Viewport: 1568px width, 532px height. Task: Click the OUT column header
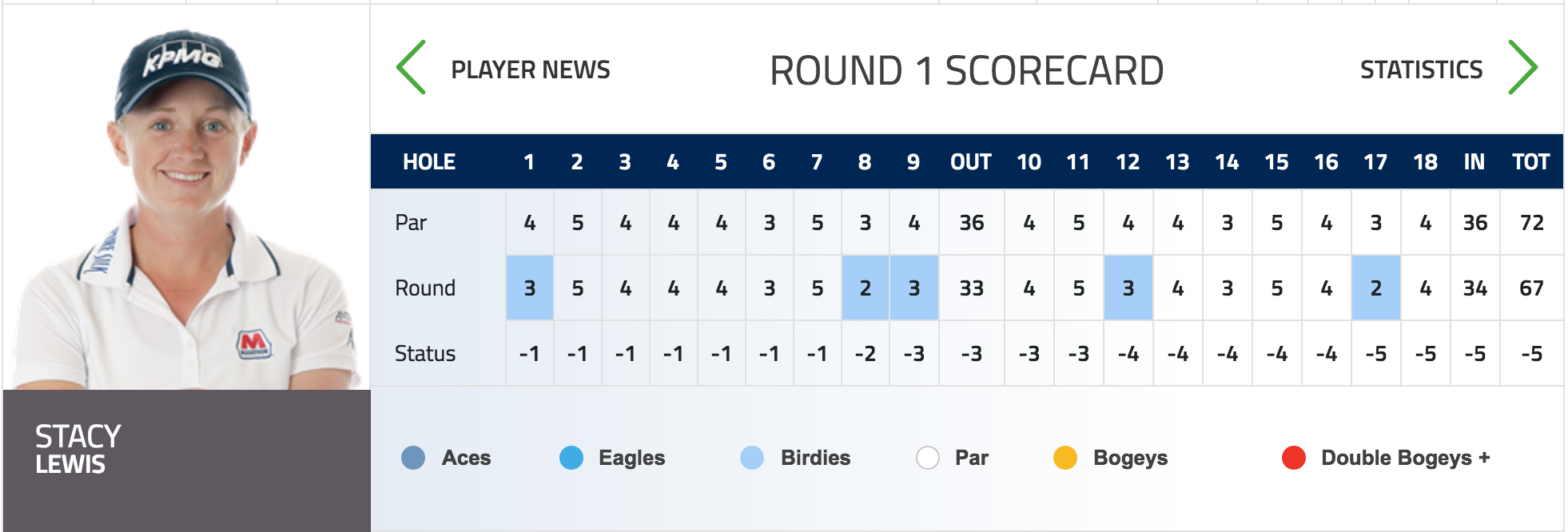click(x=971, y=162)
